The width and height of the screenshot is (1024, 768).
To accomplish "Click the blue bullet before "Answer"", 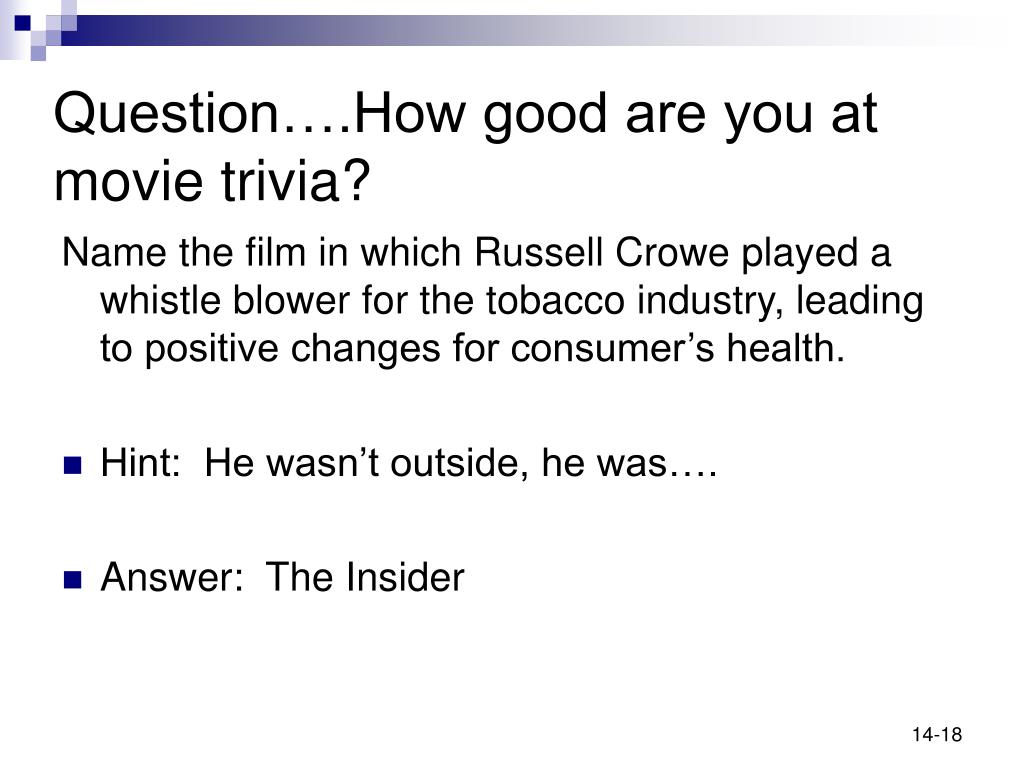I will (x=72, y=580).
